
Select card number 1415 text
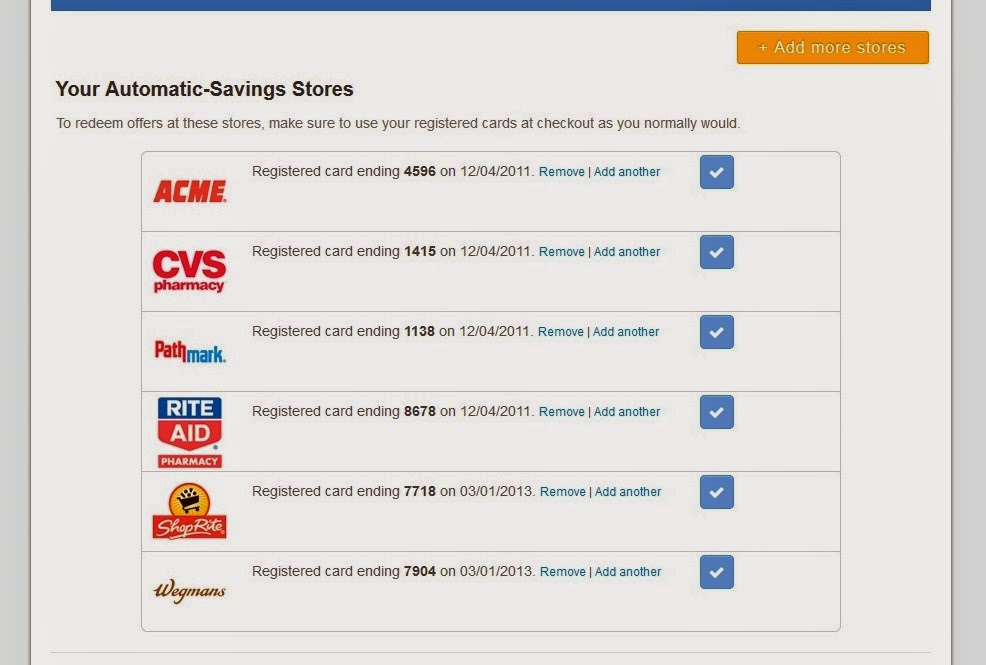point(419,251)
